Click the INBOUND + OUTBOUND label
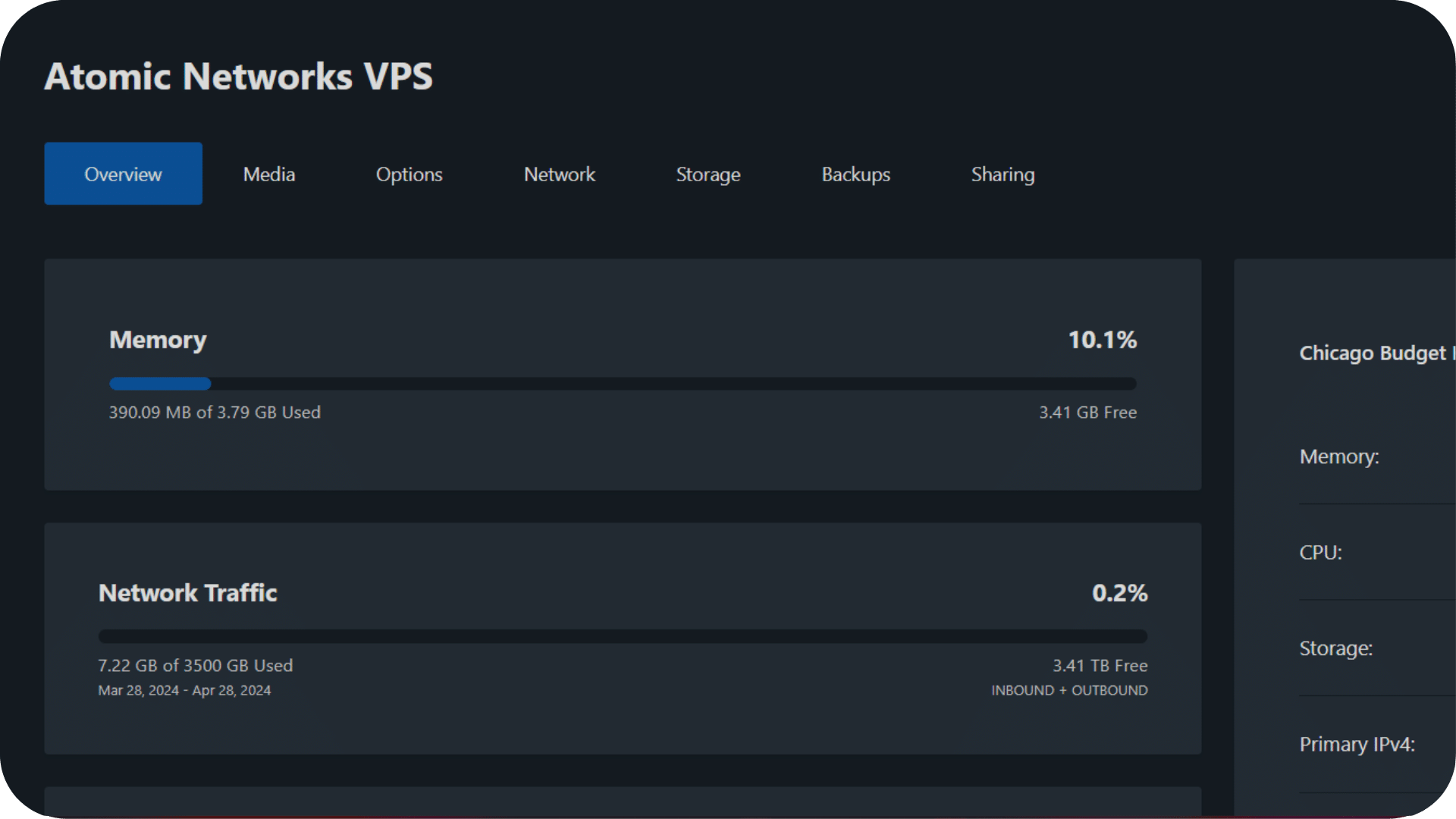Viewport: 1456px width, 819px height. [x=1069, y=690]
